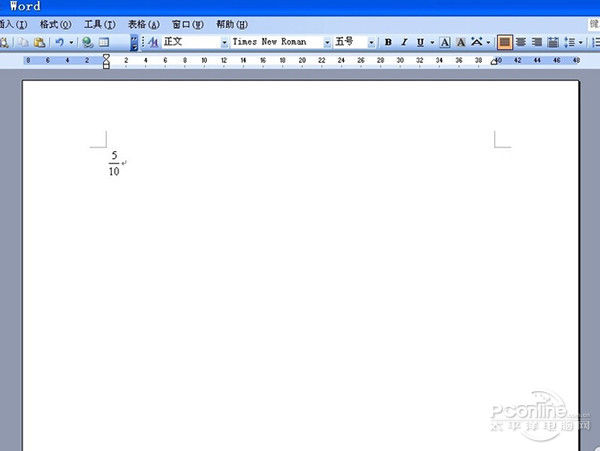Open the underline style dropdown arrow
600x451 pixels.
click(432, 42)
